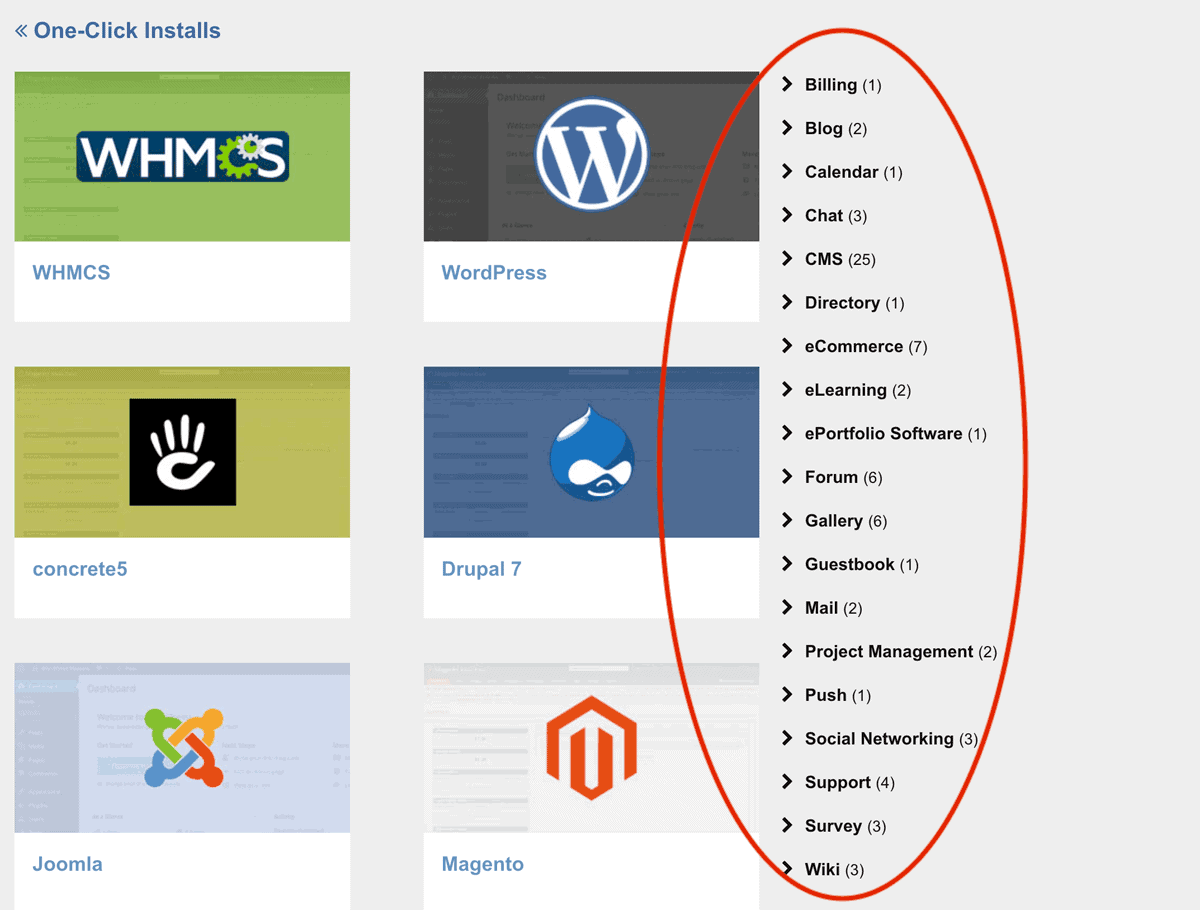Expand the eLearning category chevron

[787, 389]
